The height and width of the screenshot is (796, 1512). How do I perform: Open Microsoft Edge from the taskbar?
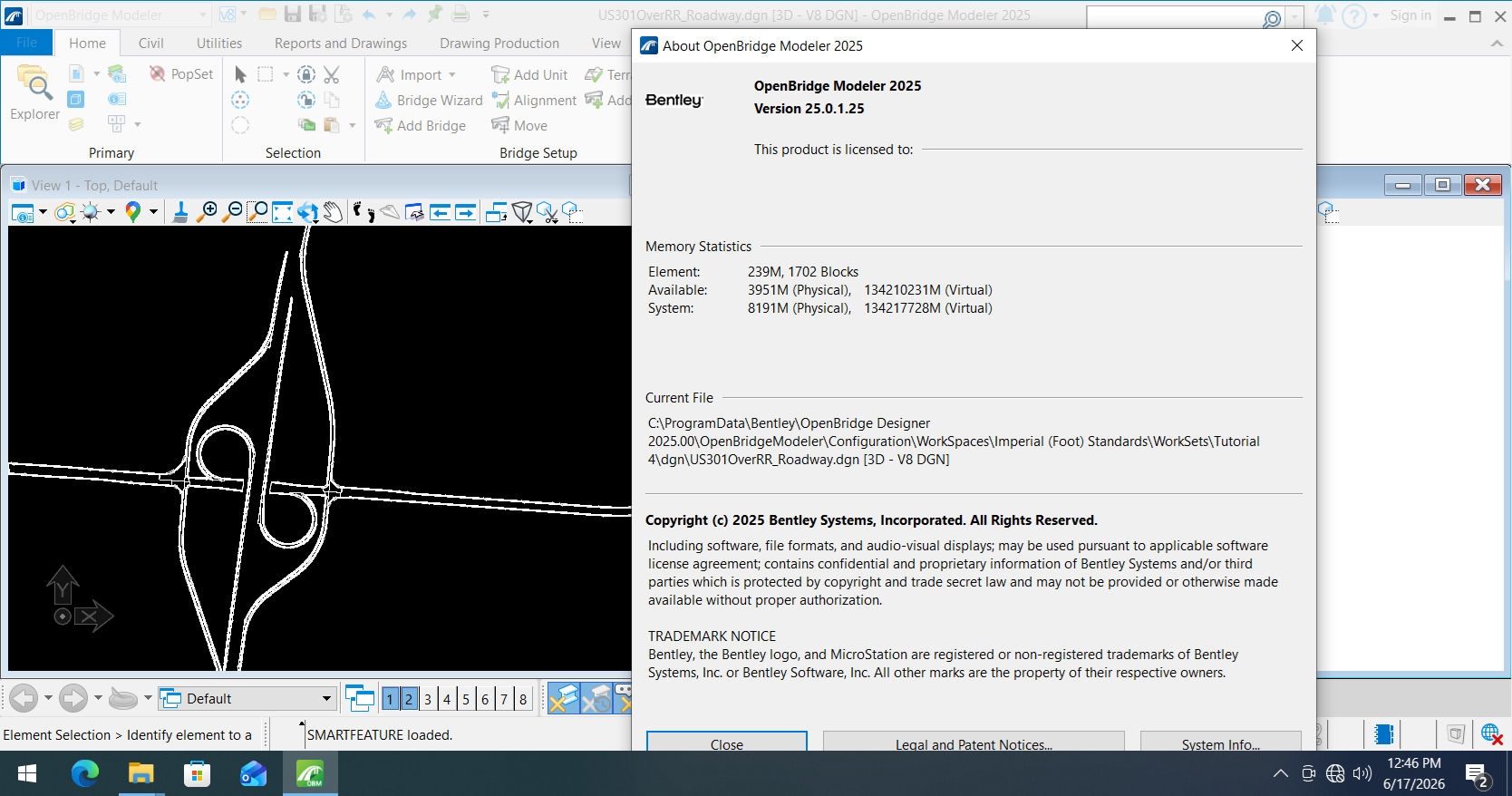tap(85, 773)
